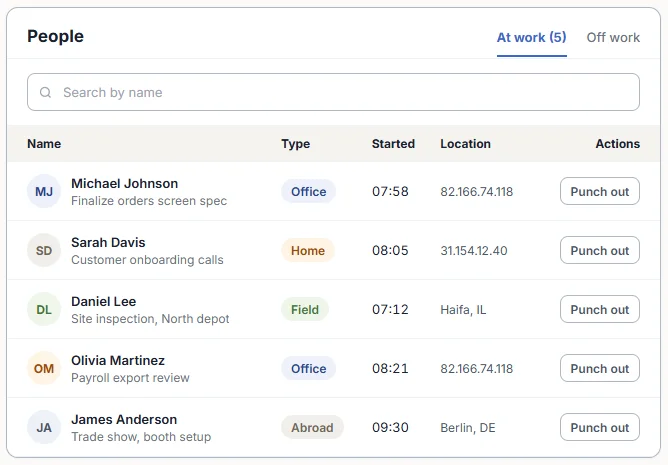Click the location Berlin, DE
The image size is (668, 465).
point(468,427)
